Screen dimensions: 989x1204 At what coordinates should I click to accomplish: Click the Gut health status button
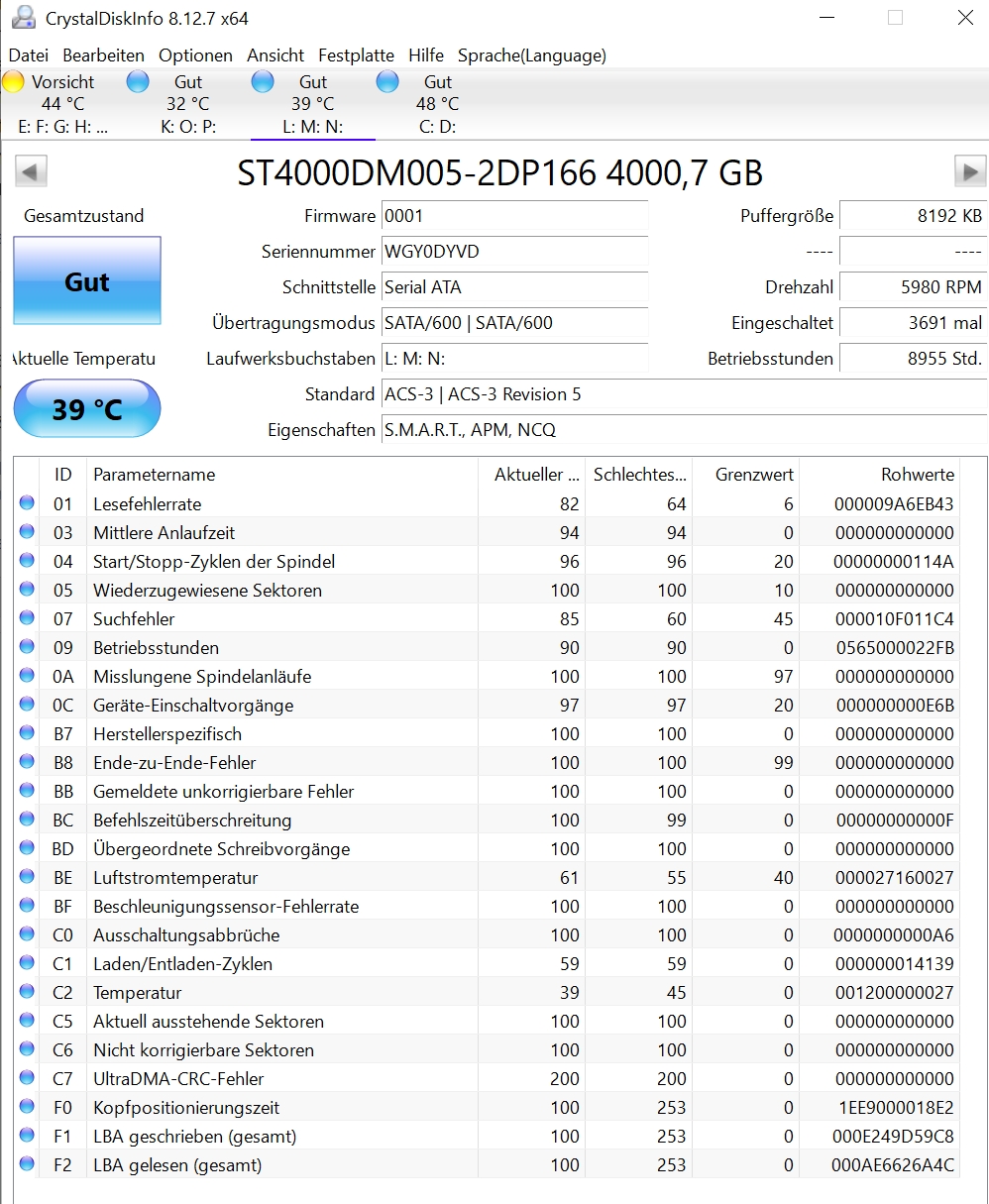pyautogui.click(x=87, y=282)
